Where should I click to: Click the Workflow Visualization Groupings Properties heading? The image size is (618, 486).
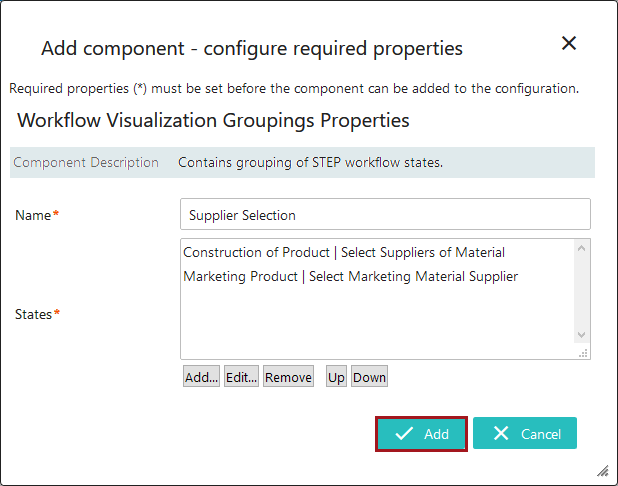214,121
